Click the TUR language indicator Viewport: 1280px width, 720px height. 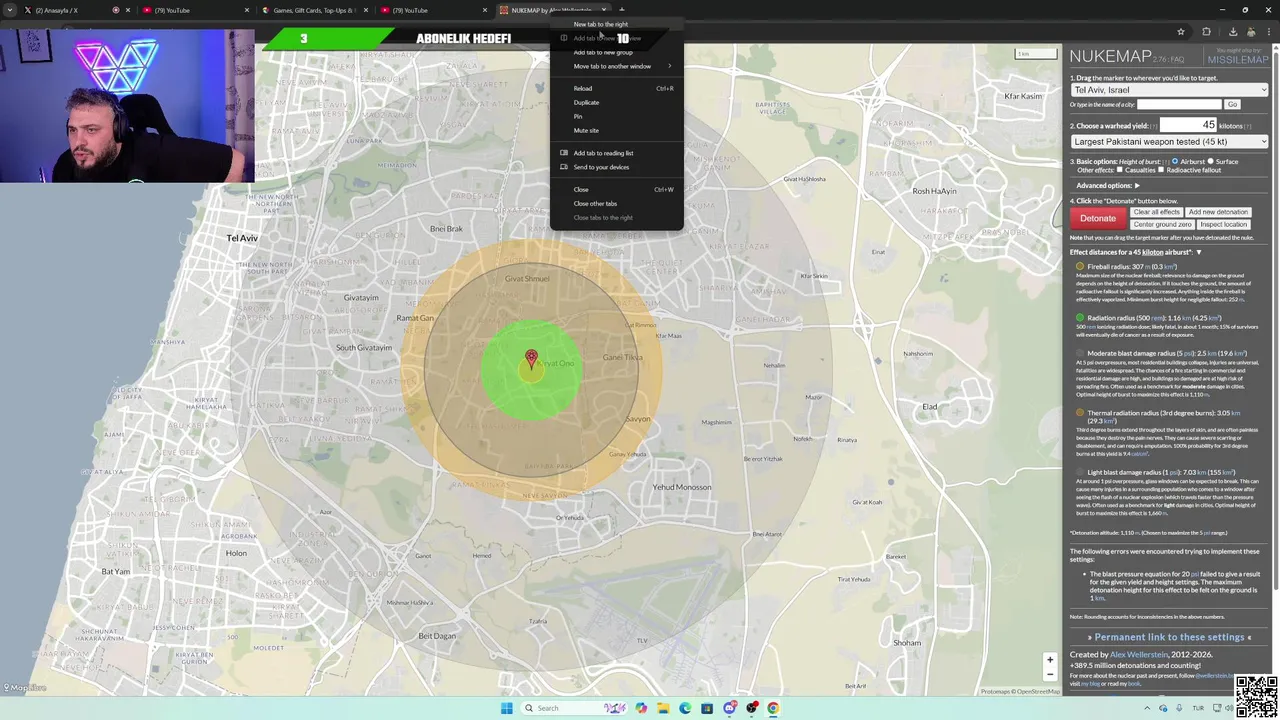pos(1198,708)
